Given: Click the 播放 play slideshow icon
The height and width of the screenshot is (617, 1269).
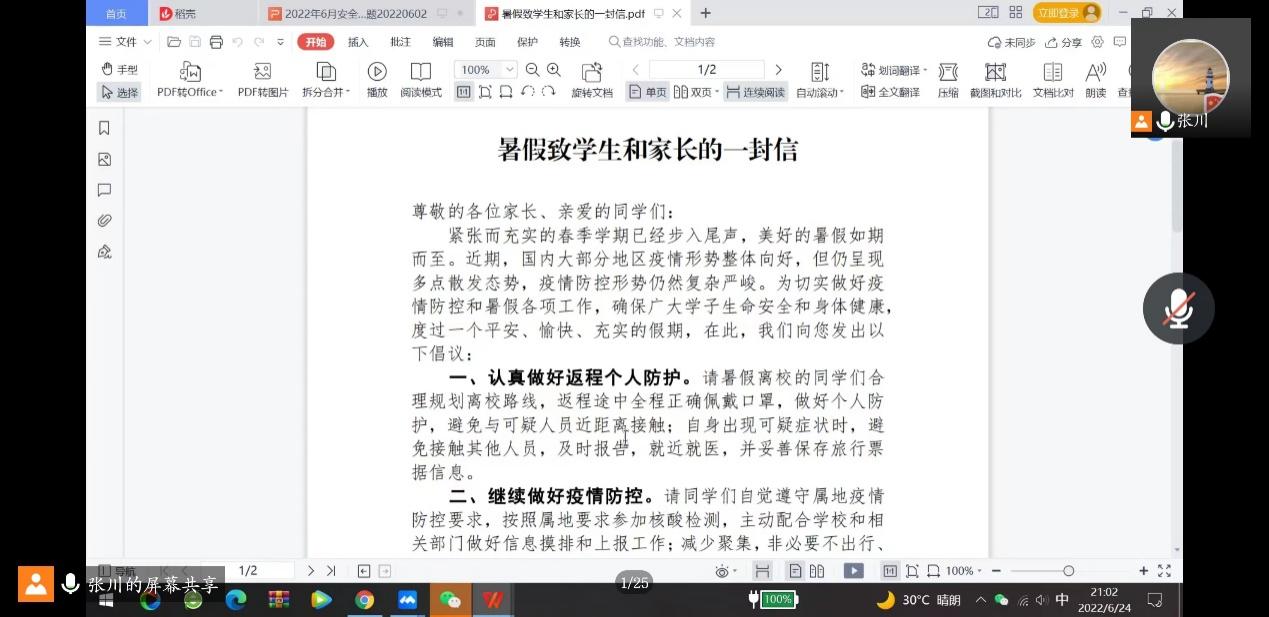Looking at the screenshot, I should pyautogui.click(x=377, y=72).
